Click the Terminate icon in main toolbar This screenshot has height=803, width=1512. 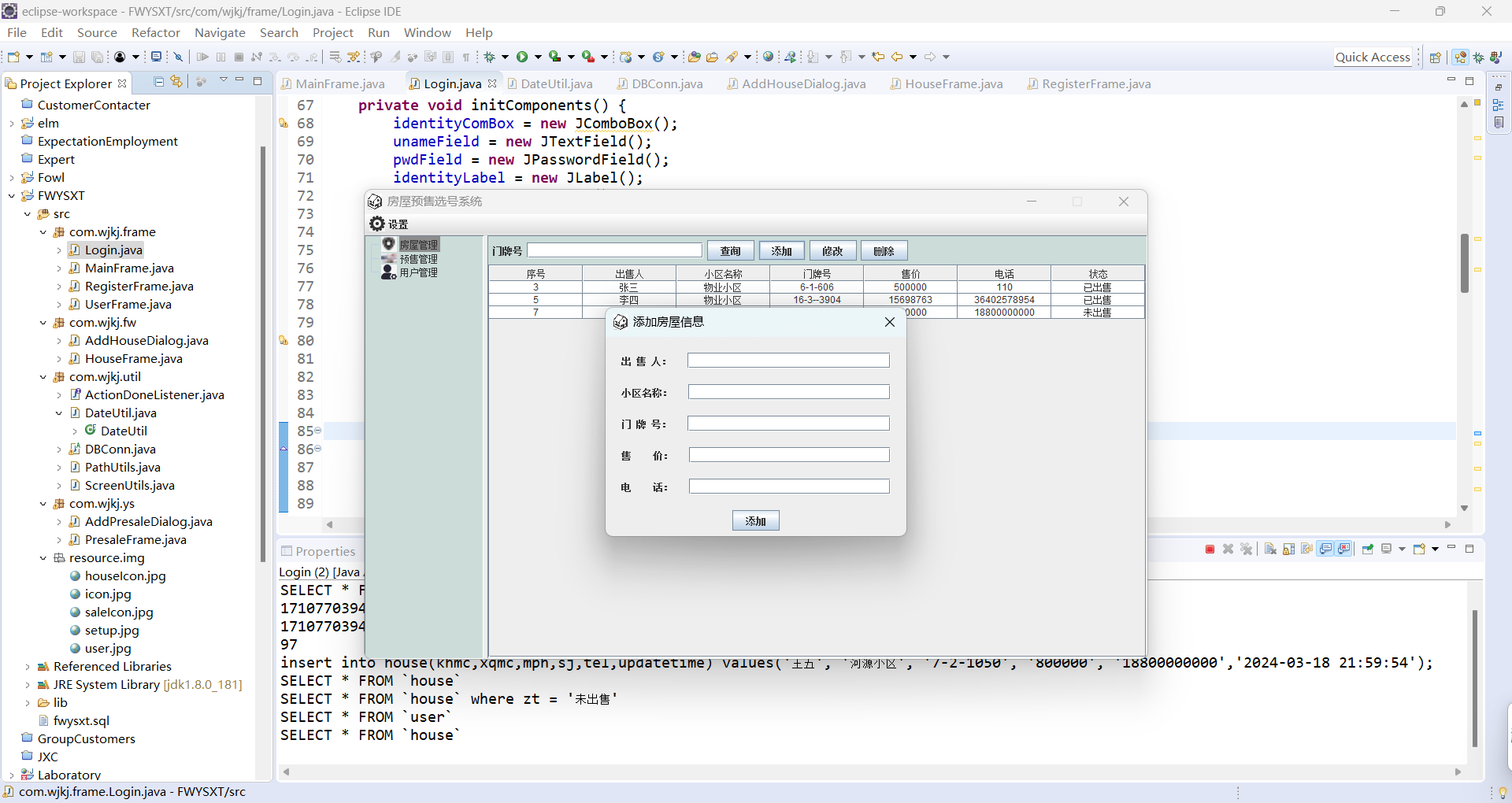click(239, 57)
